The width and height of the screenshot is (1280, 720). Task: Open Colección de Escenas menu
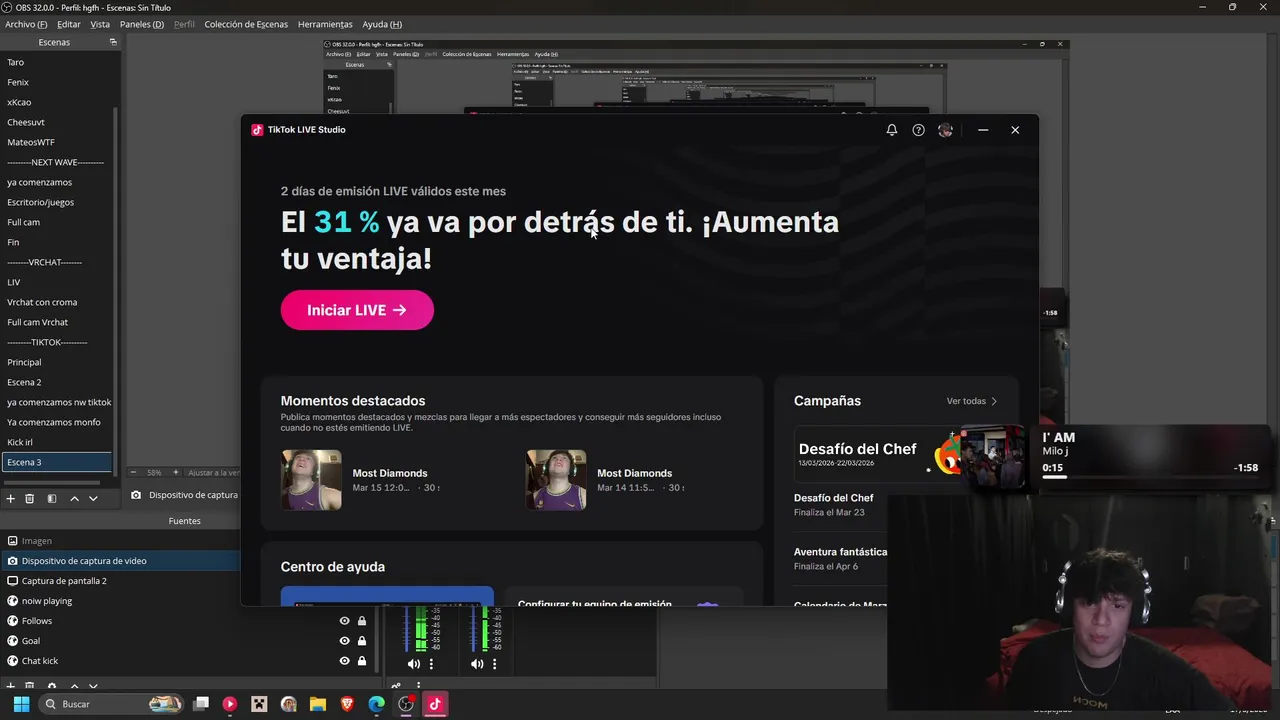click(x=246, y=24)
